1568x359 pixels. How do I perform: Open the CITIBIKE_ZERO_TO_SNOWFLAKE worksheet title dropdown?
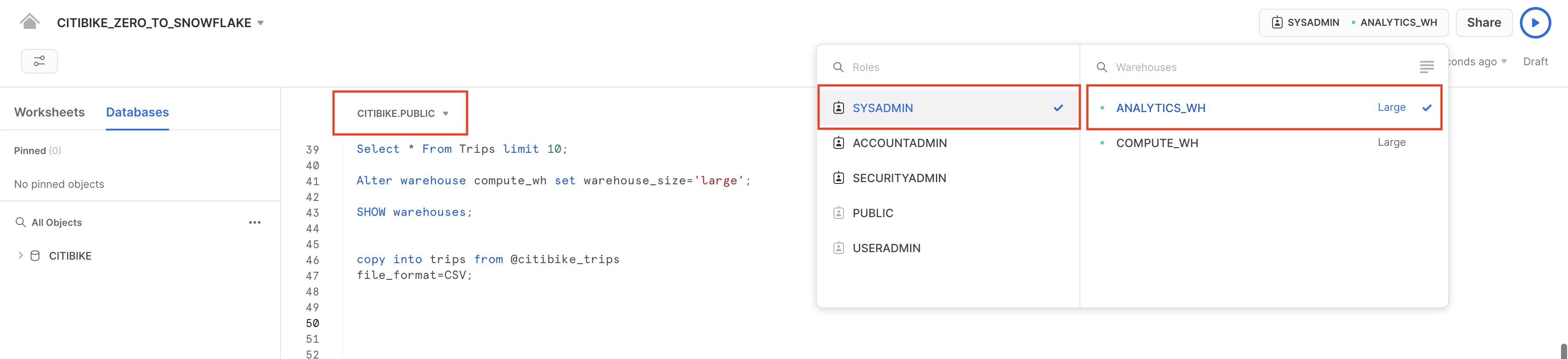[160, 22]
